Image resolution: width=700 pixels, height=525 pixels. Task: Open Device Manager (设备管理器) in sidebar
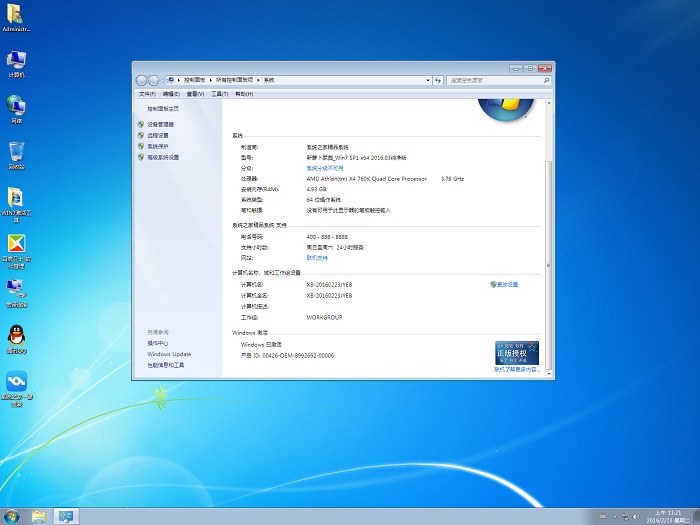[160, 124]
